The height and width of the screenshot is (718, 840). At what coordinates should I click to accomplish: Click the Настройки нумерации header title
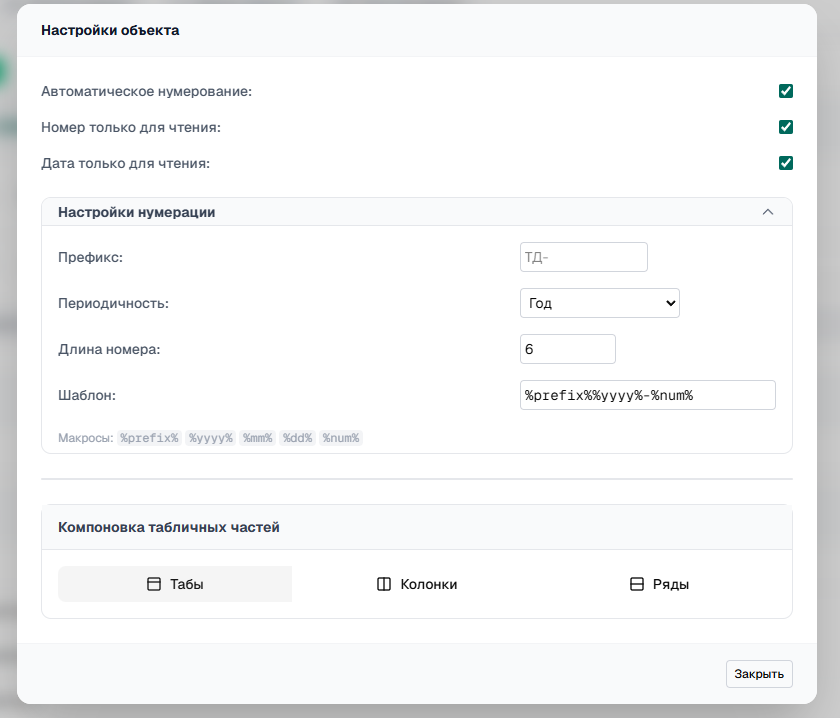tap(137, 212)
